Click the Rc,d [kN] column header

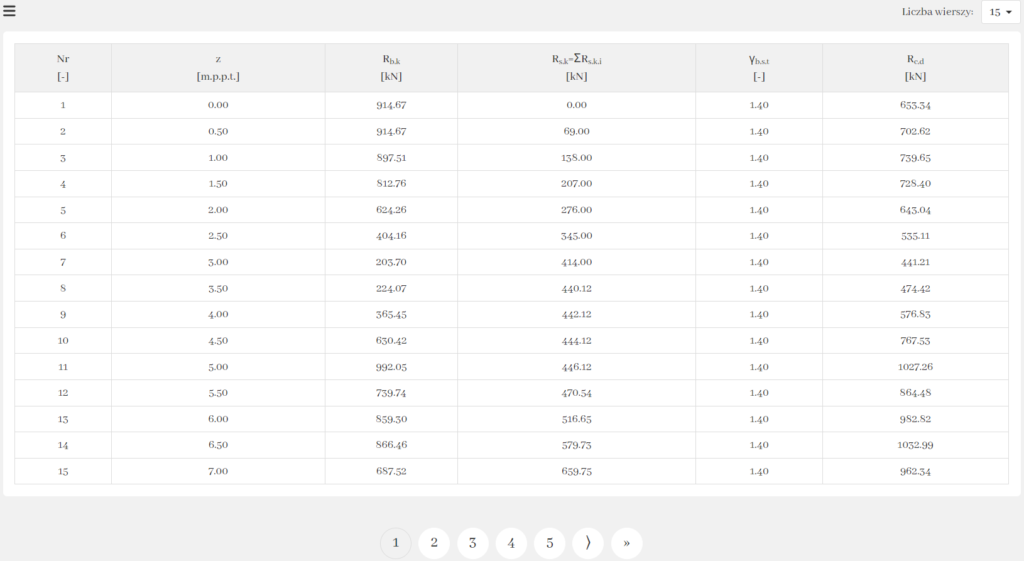coord(915,67)
